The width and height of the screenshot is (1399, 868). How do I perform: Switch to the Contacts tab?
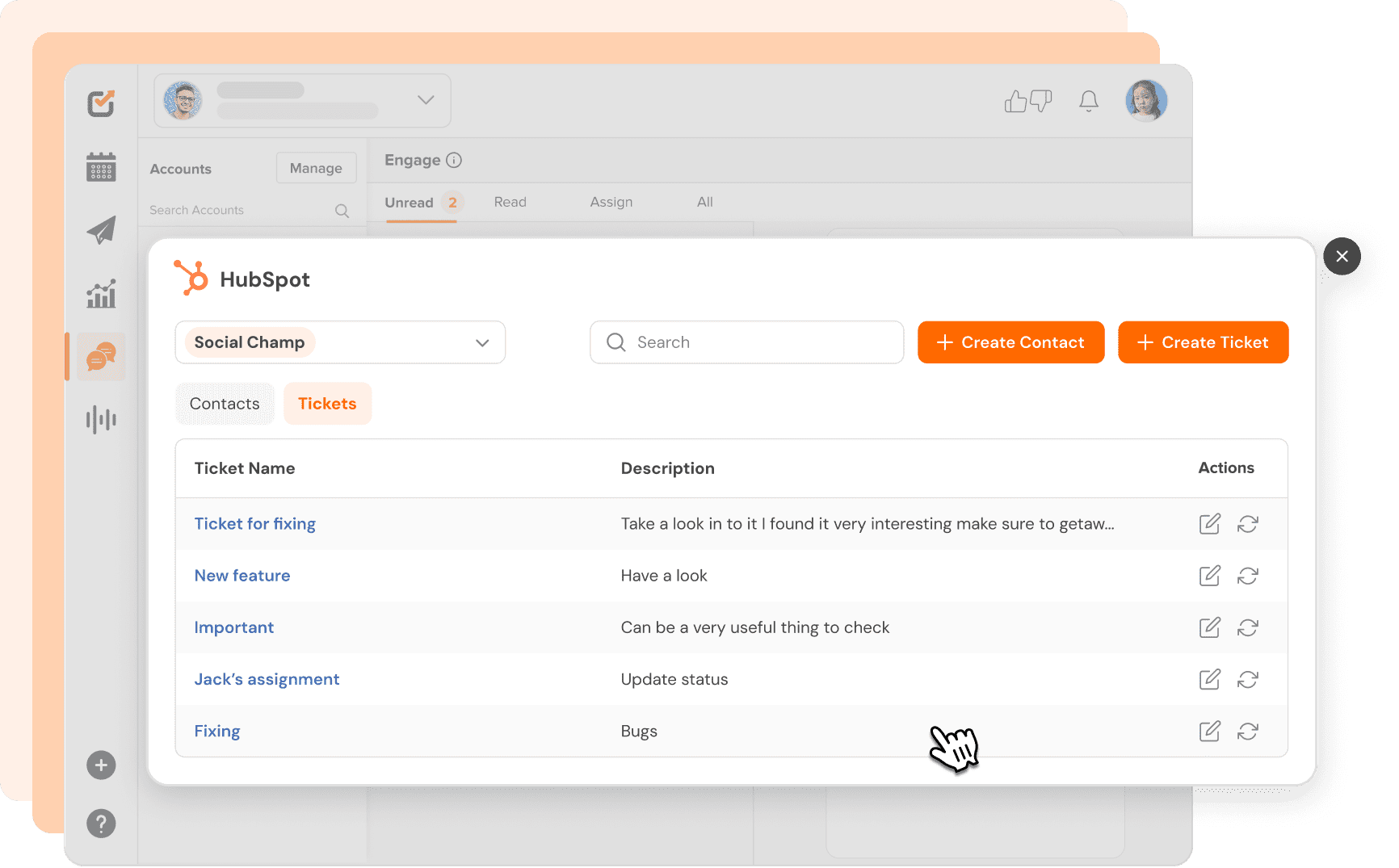[x=225, y=403]
